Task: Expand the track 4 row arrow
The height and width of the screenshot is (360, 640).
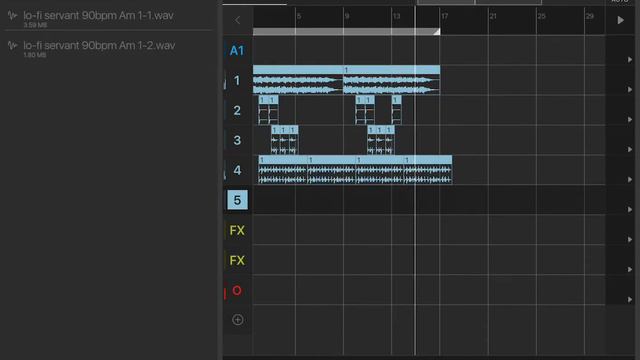Action: click(630, 180)
